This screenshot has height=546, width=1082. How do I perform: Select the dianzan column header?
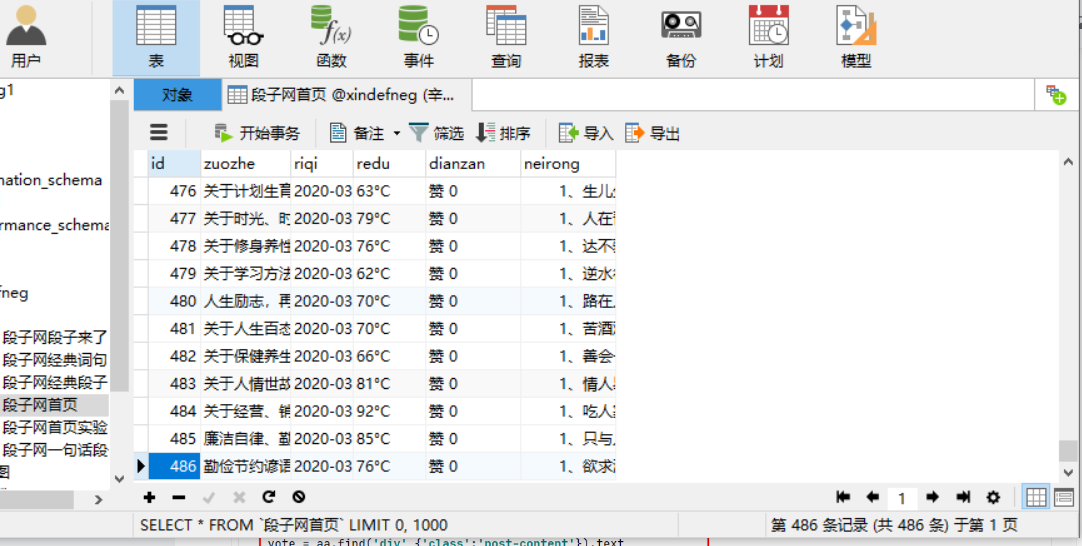[473, 164]
